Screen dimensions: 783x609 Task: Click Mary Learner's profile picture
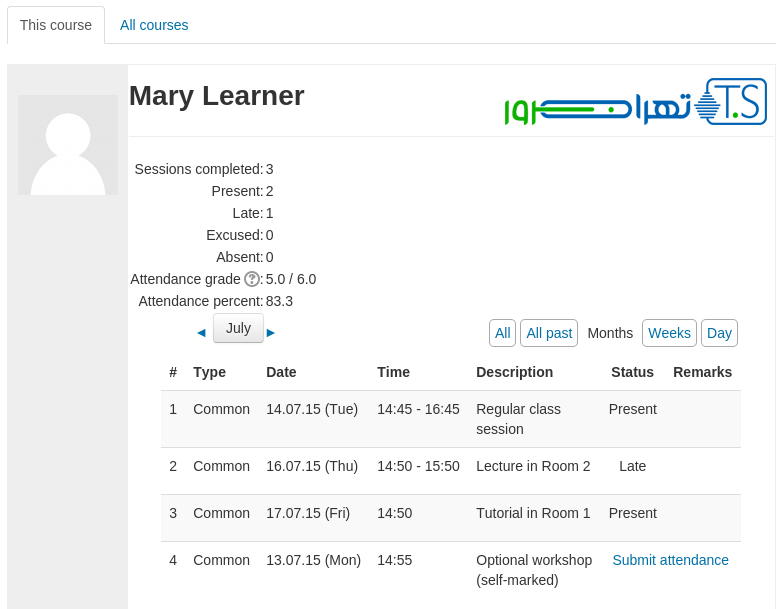(68, 145)
